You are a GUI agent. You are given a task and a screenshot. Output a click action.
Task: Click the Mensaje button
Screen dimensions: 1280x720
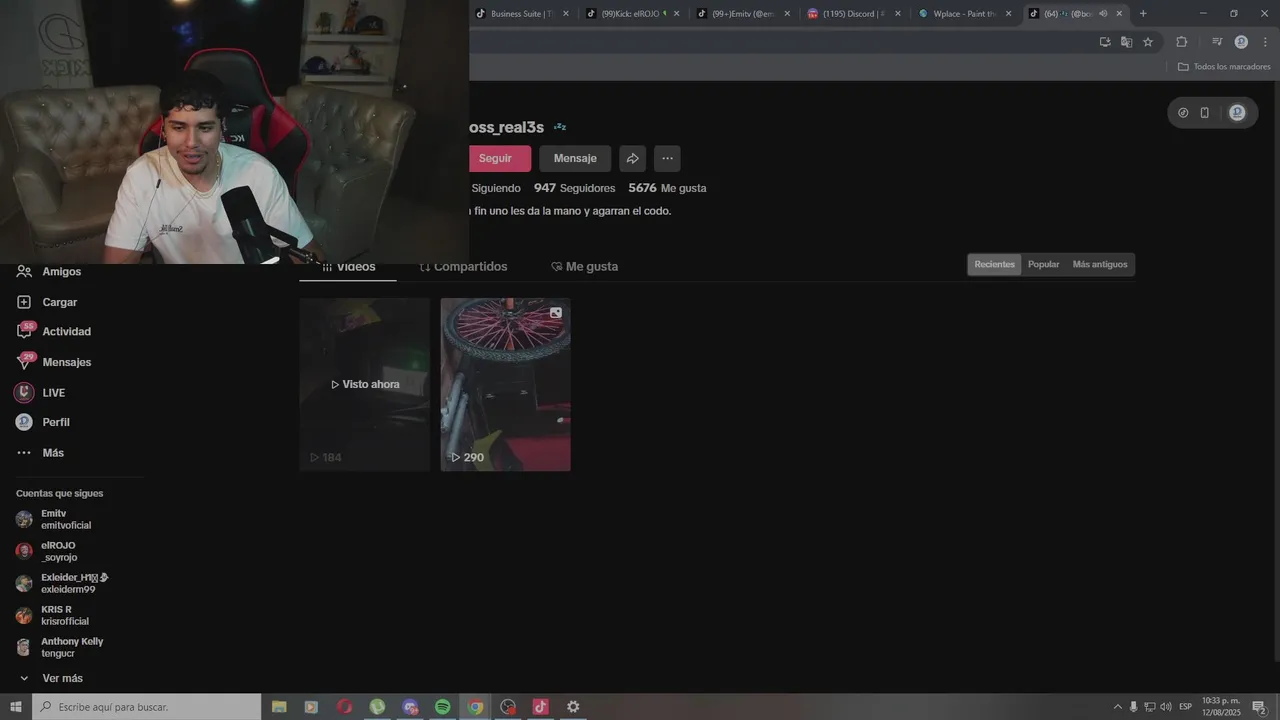point(575,158)
